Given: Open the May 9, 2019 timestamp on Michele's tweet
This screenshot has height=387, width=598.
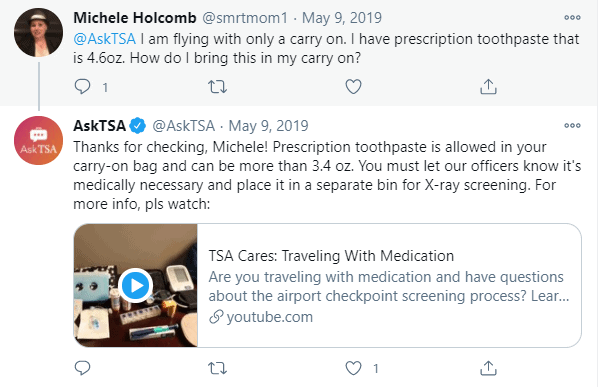Looking at the screenshot, I should [x=342, y=18].
